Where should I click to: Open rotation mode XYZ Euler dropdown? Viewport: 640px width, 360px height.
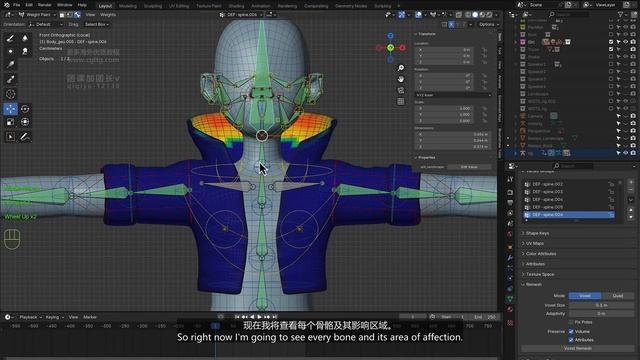tap(453, 95)
